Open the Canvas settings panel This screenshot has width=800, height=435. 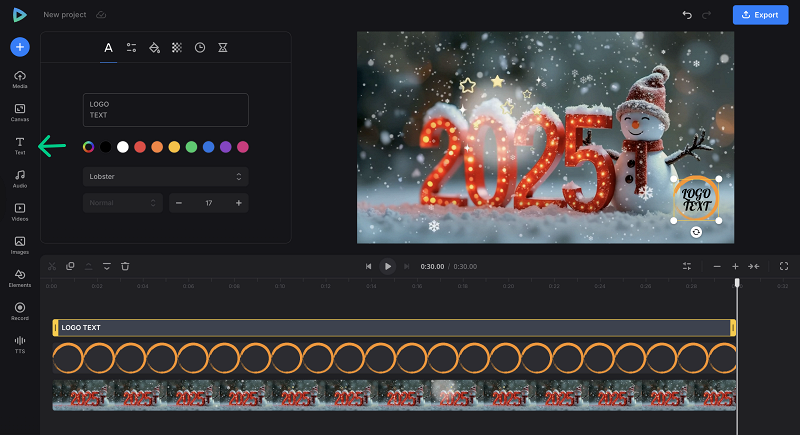(20, 113)
